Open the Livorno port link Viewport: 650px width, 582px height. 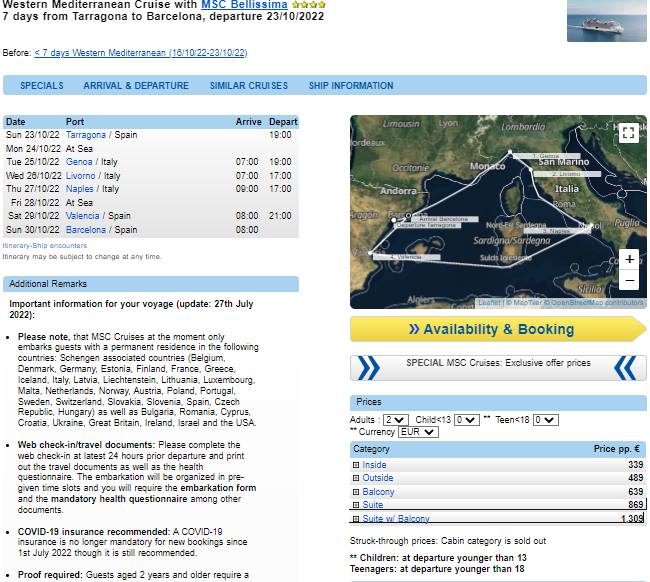pos(80,176)
